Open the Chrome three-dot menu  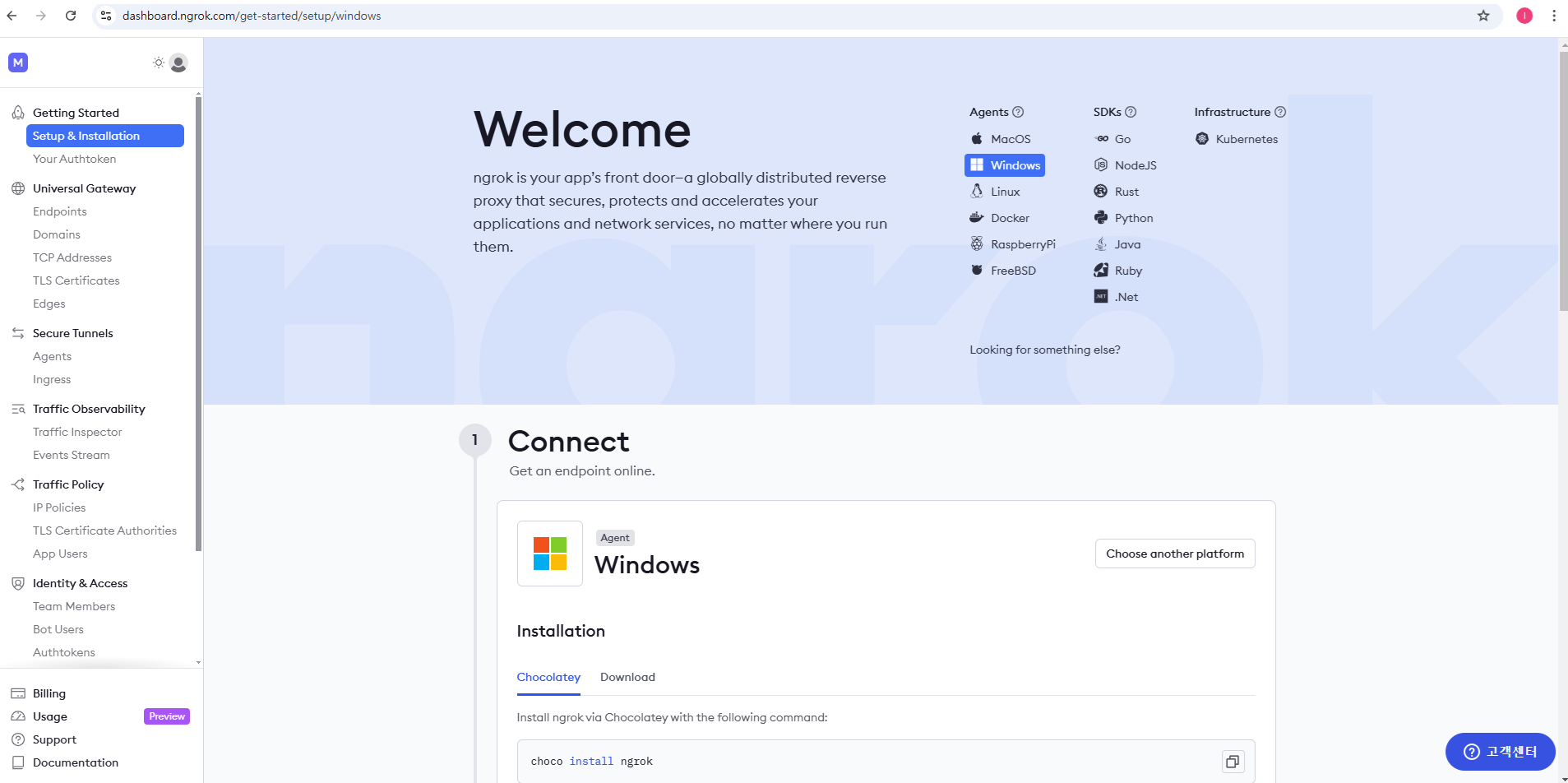(x=1554, y=16)
